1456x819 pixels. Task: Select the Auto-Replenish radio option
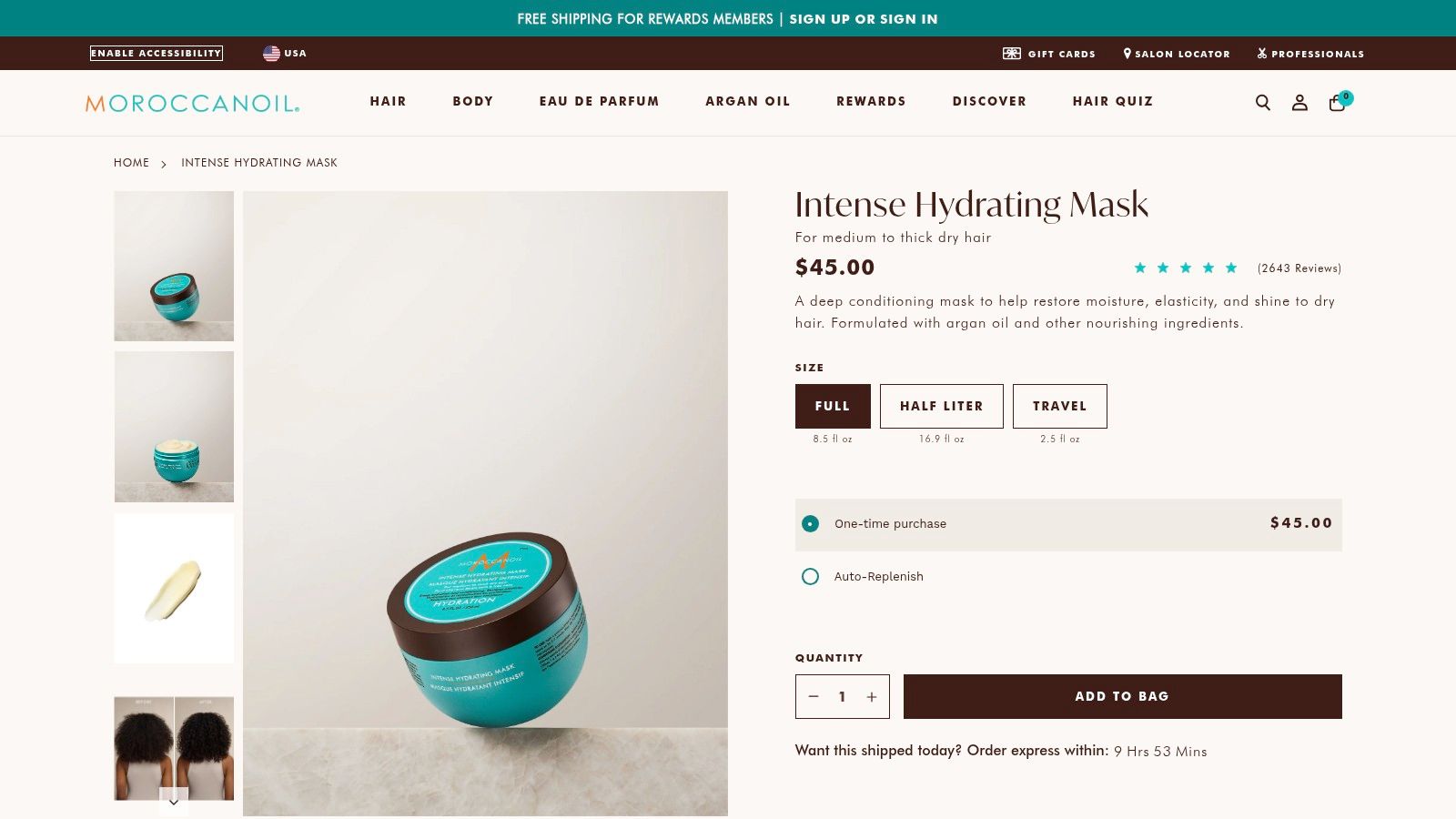click(810, 577)
